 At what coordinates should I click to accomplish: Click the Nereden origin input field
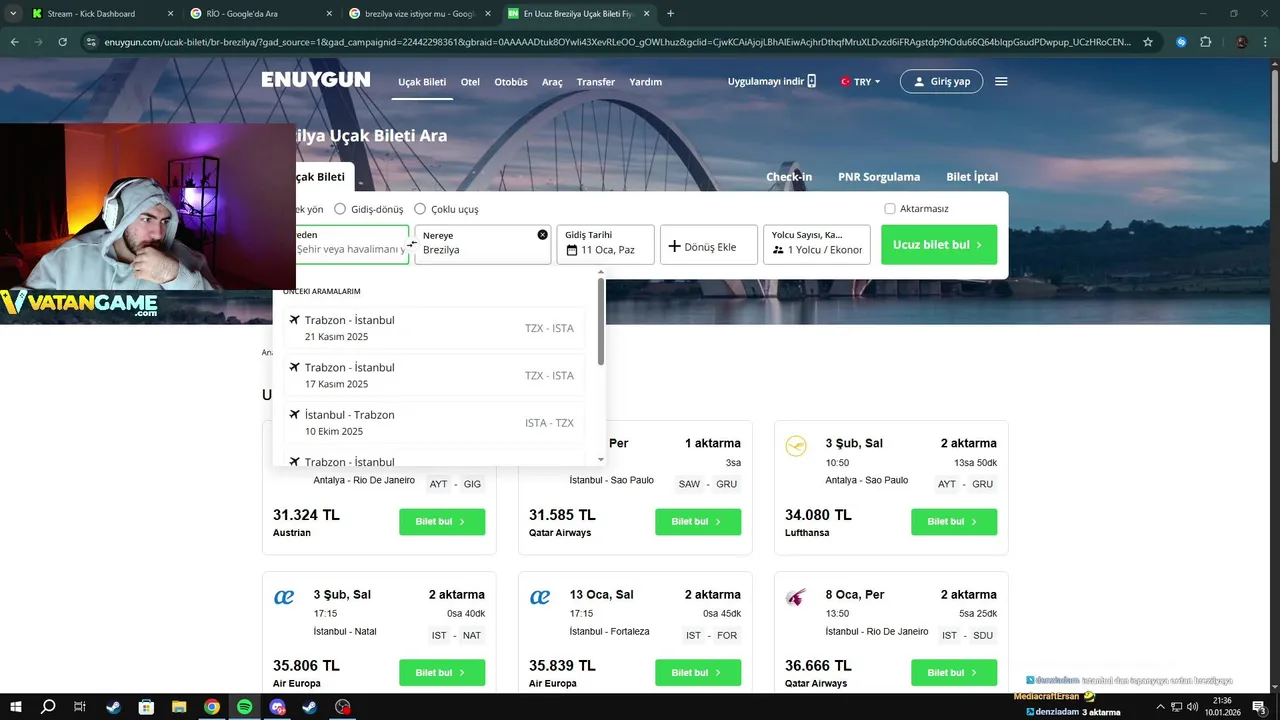pyautogui.click(x=351, y=244)
